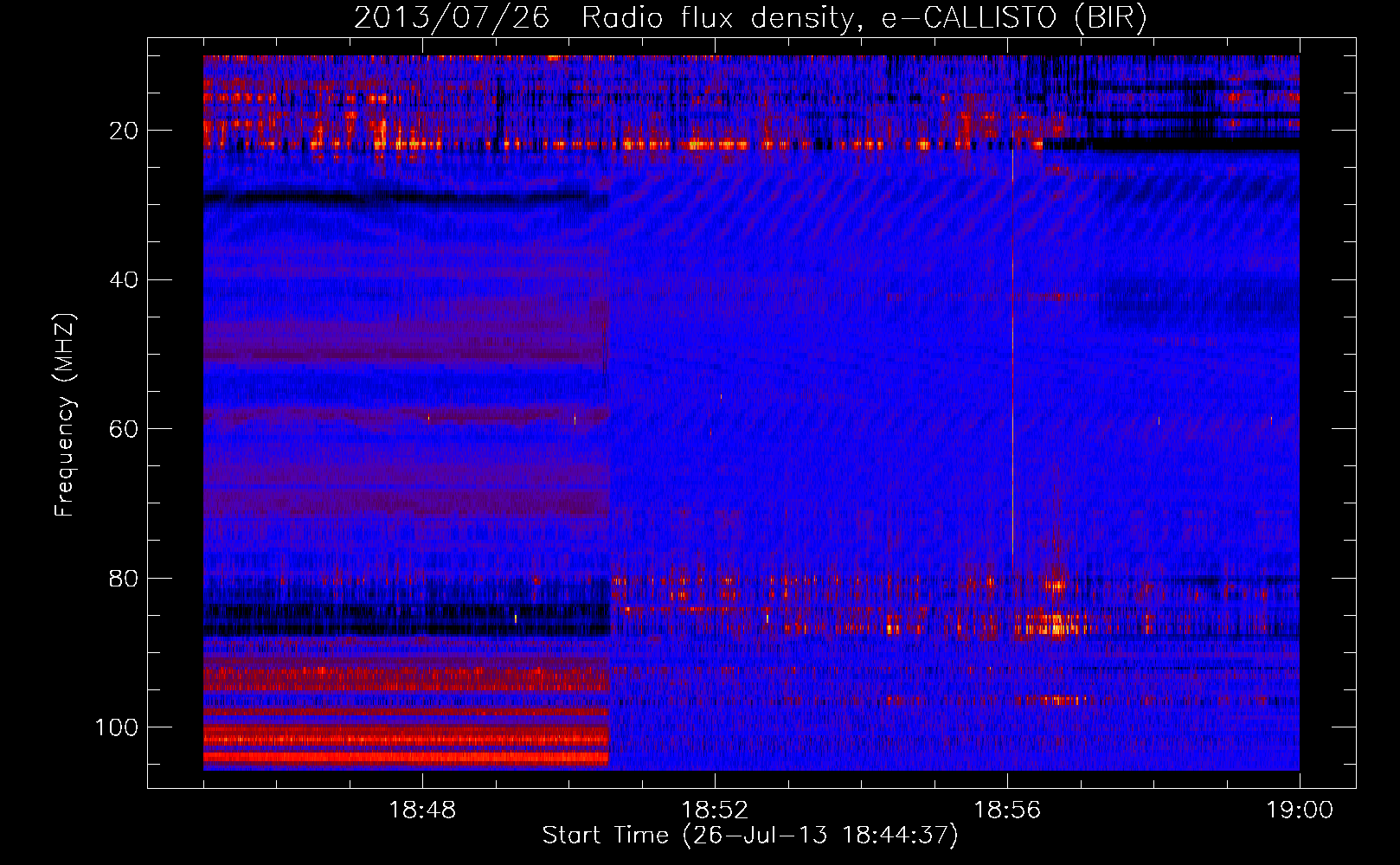The image size is (1400, 865).
Task: Click the 'Start Time (26-Jul-13 18:44:37)' axis label
Action: 750,836
